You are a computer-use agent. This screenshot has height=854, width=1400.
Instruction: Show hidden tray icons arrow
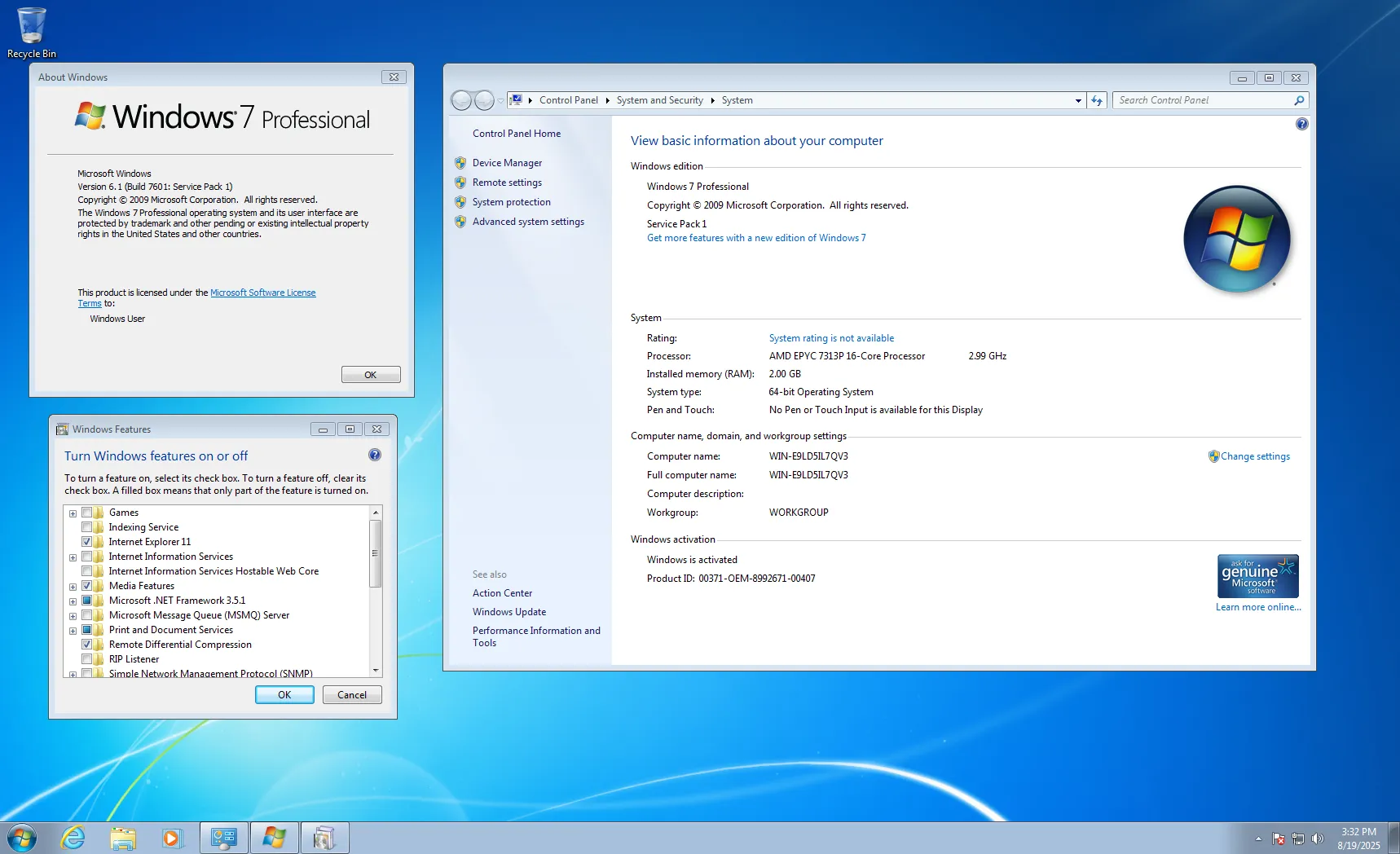1258,839
